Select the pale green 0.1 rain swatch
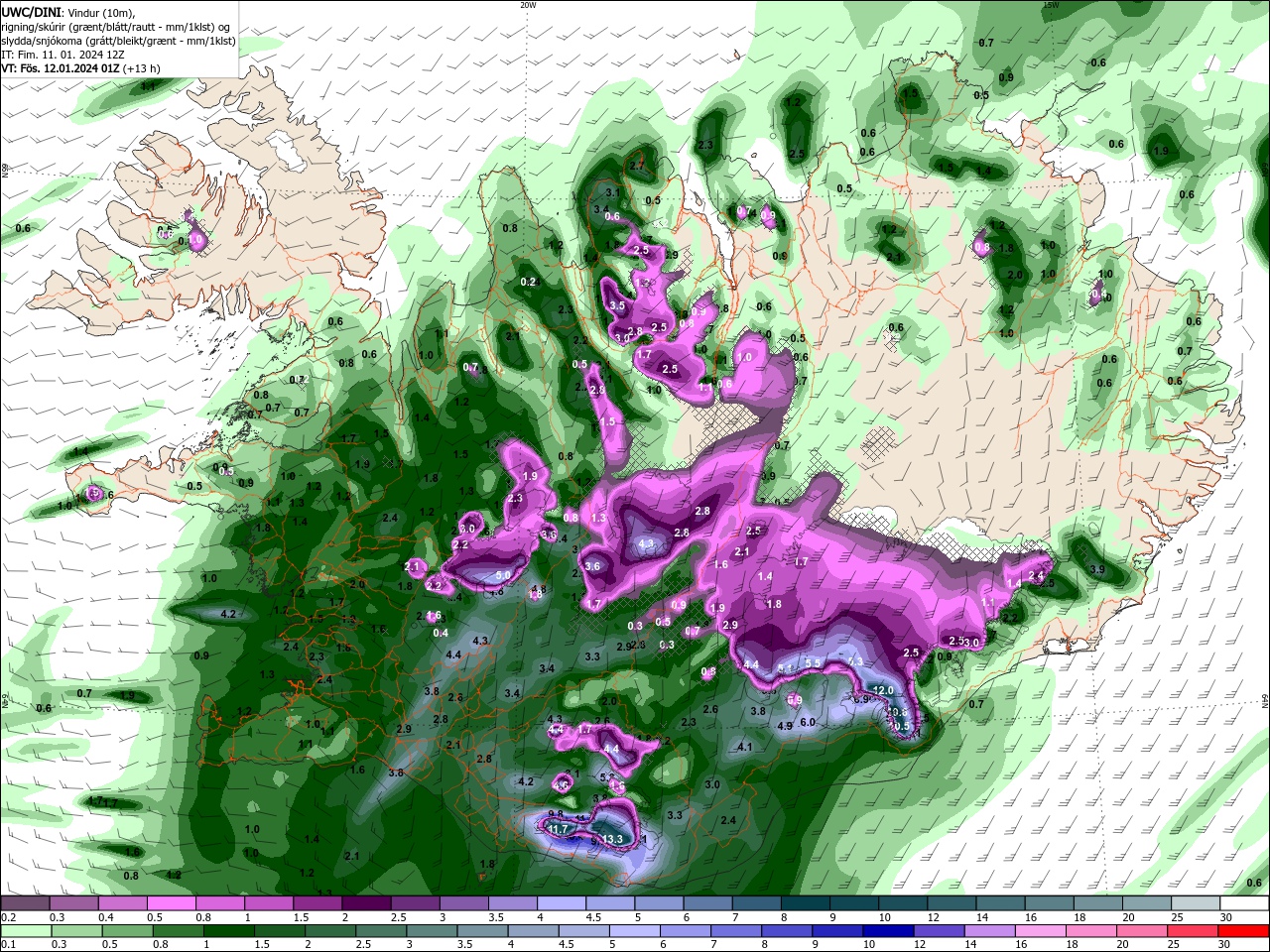Screen dimensions: 1270x952 25,931
